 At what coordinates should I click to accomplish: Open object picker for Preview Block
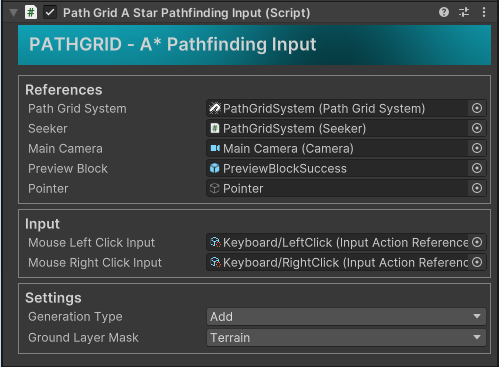477,168
